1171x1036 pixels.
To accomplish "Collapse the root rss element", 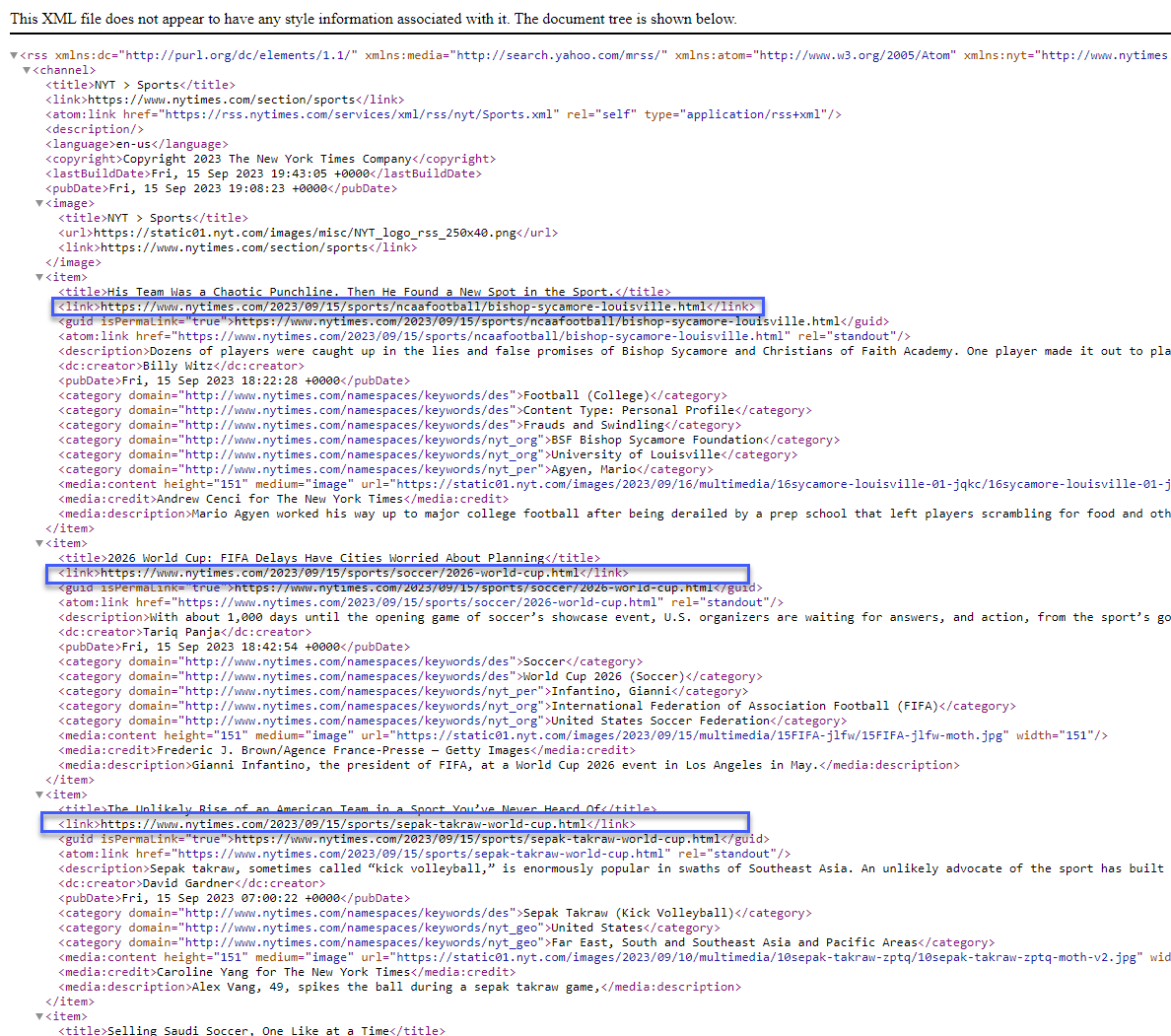I will [14, 55].
